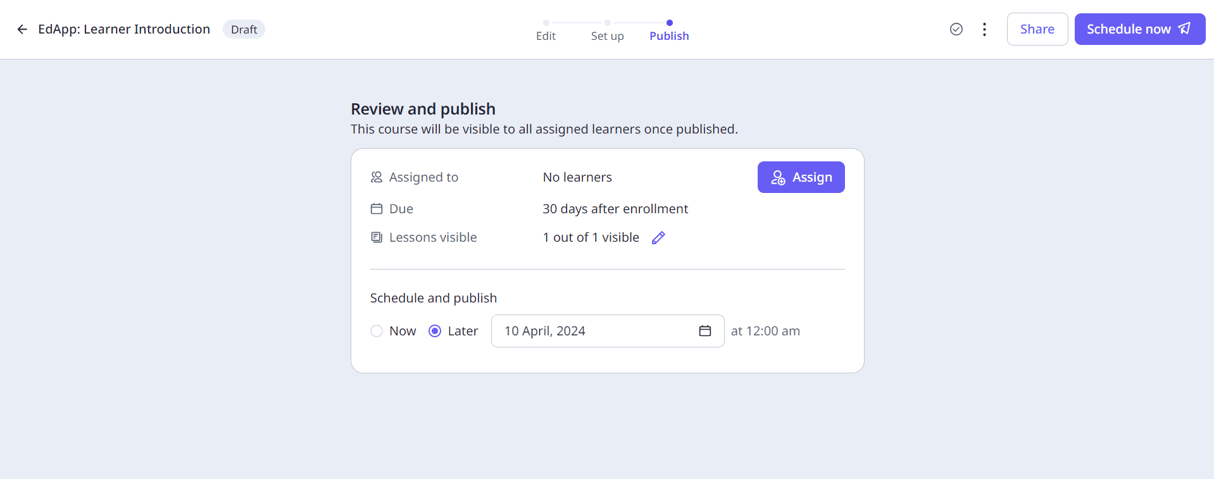Open the calendar picker icon in date field

(705, 331)
